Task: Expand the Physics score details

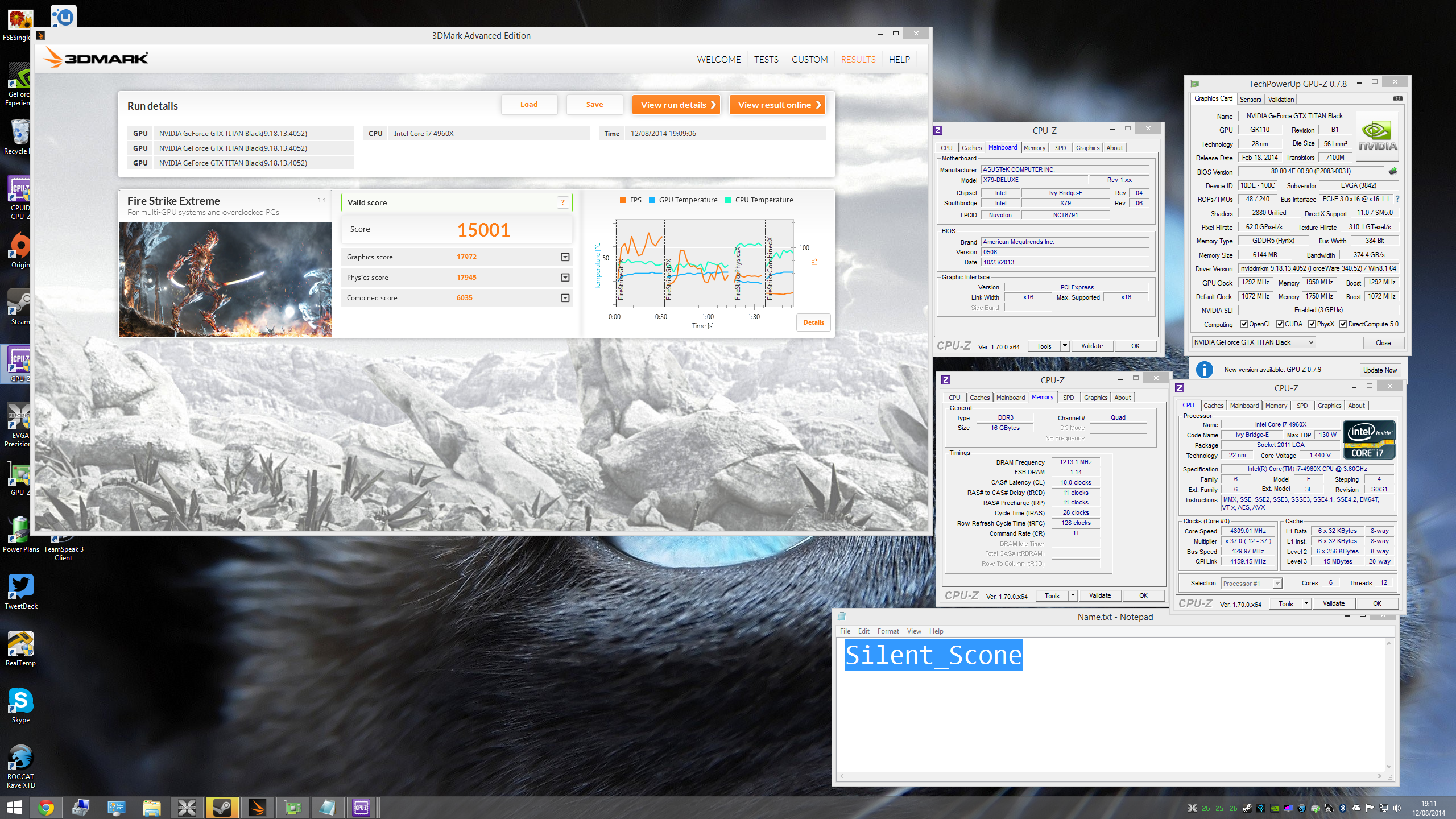Action: 565,278
